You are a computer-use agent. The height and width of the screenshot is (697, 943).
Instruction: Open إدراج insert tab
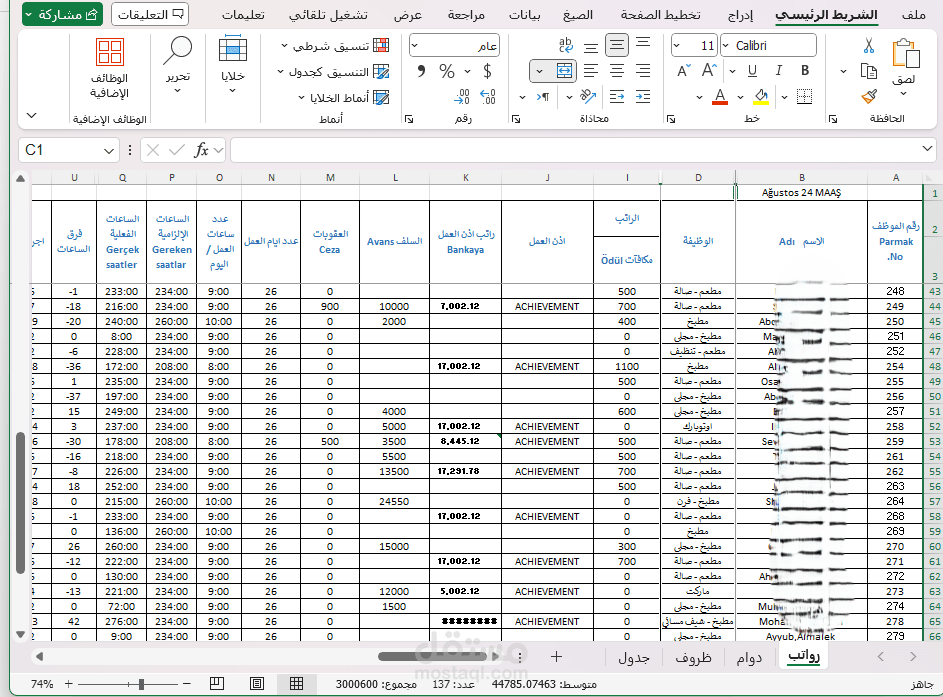(740, 14)
